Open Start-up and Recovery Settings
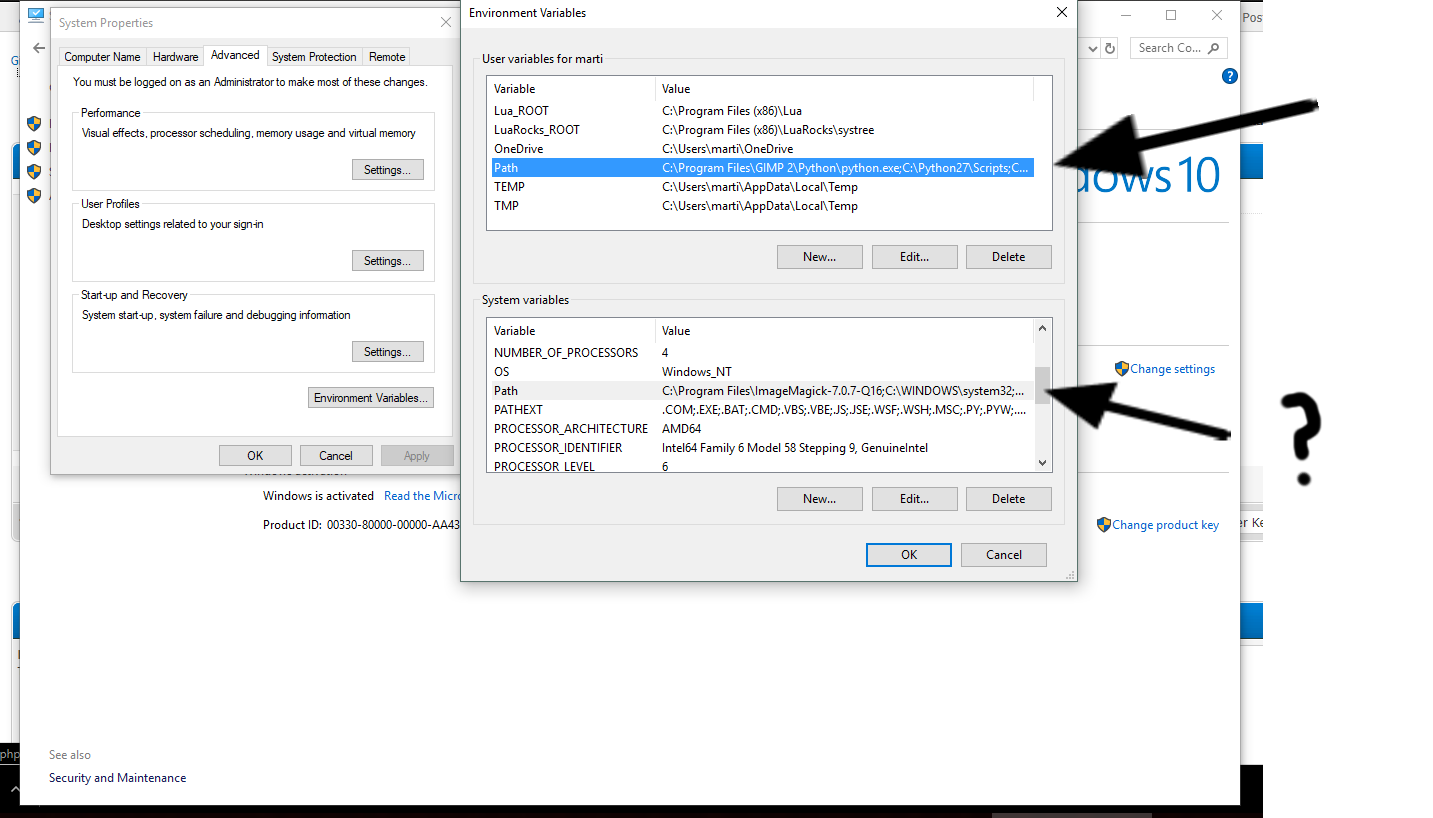The image size is (1433, 818). point(387,352)
